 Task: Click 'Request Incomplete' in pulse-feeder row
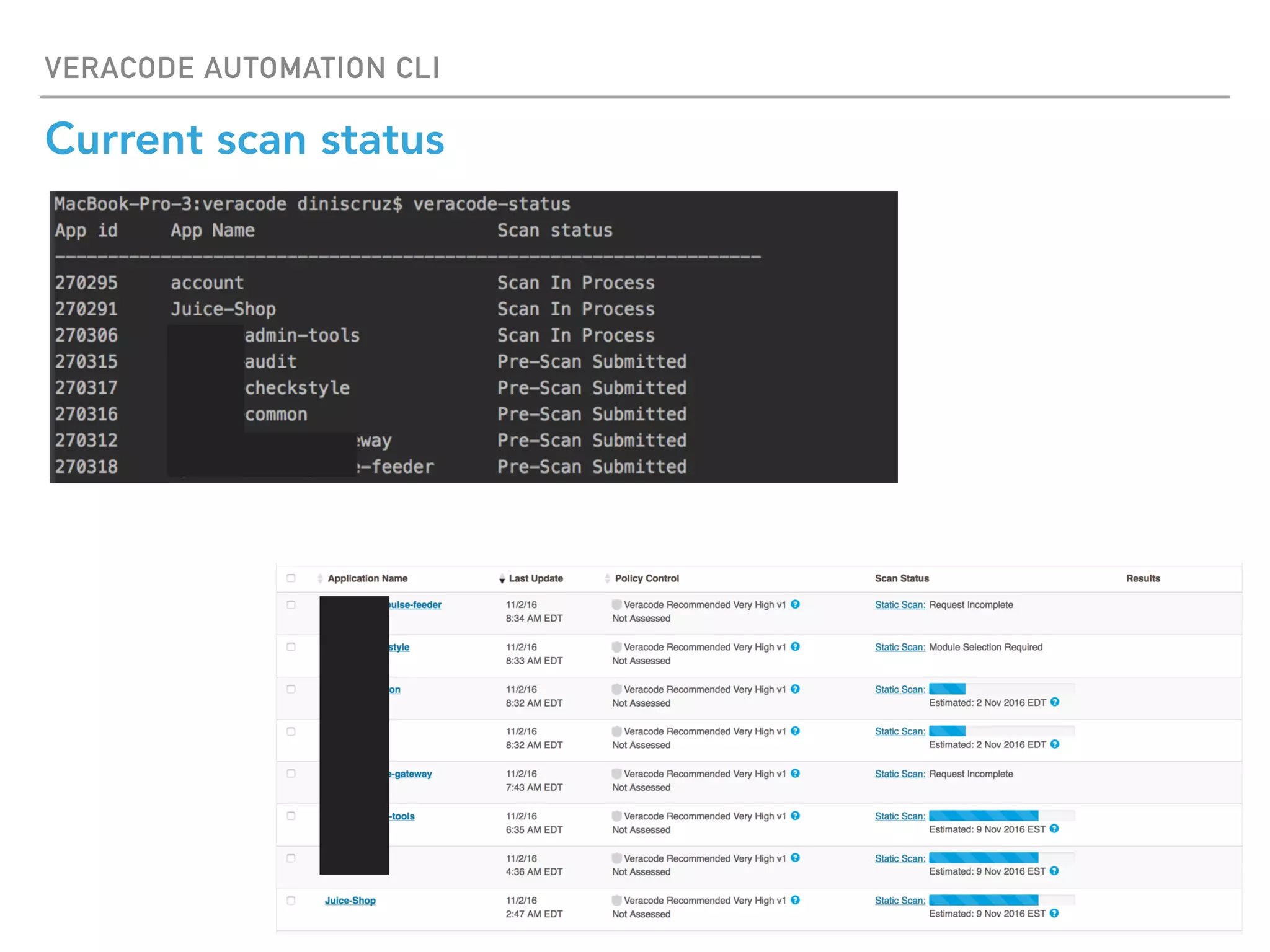[970, 604]
